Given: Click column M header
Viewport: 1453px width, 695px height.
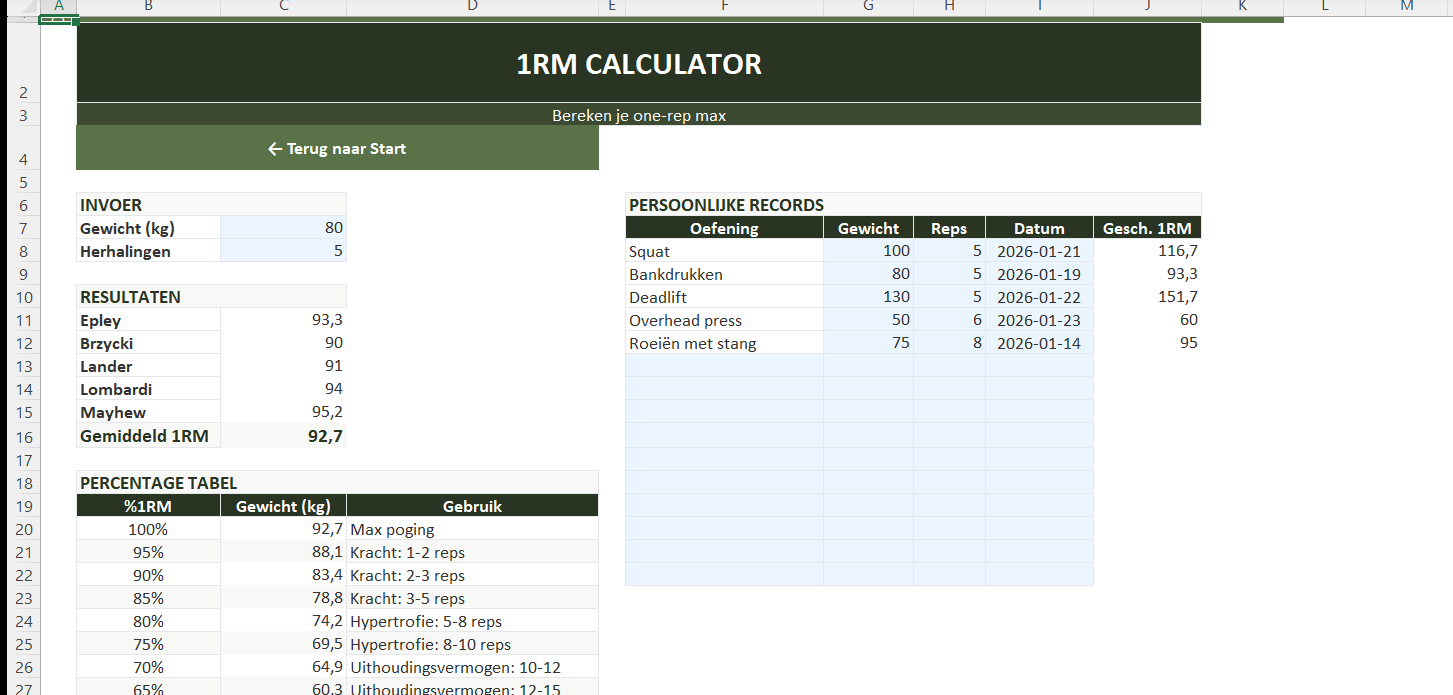Looking at the screenshot, I should 1407,7.
